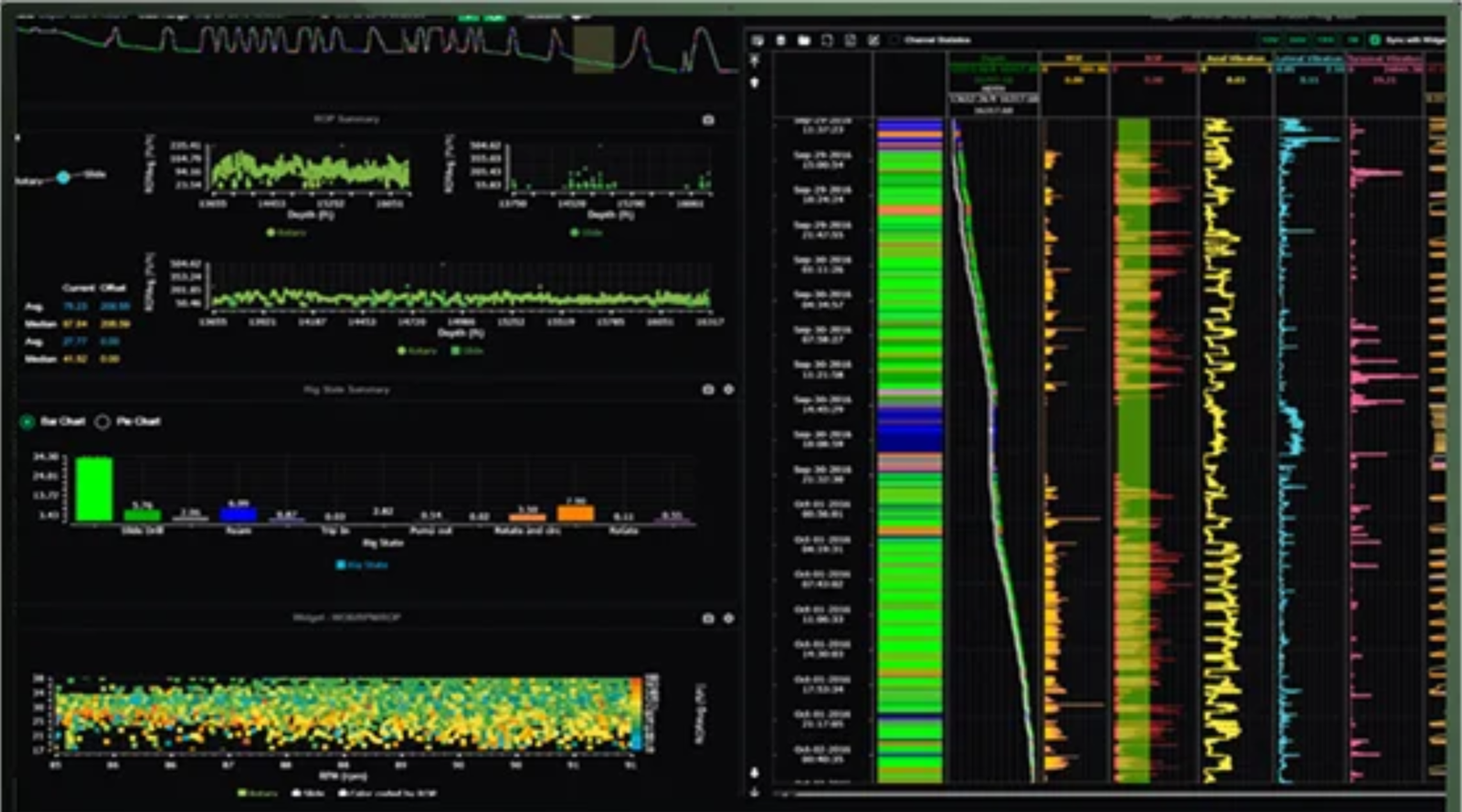Click the edit pencil icon in the log toolbar

(x=874, y=40)
